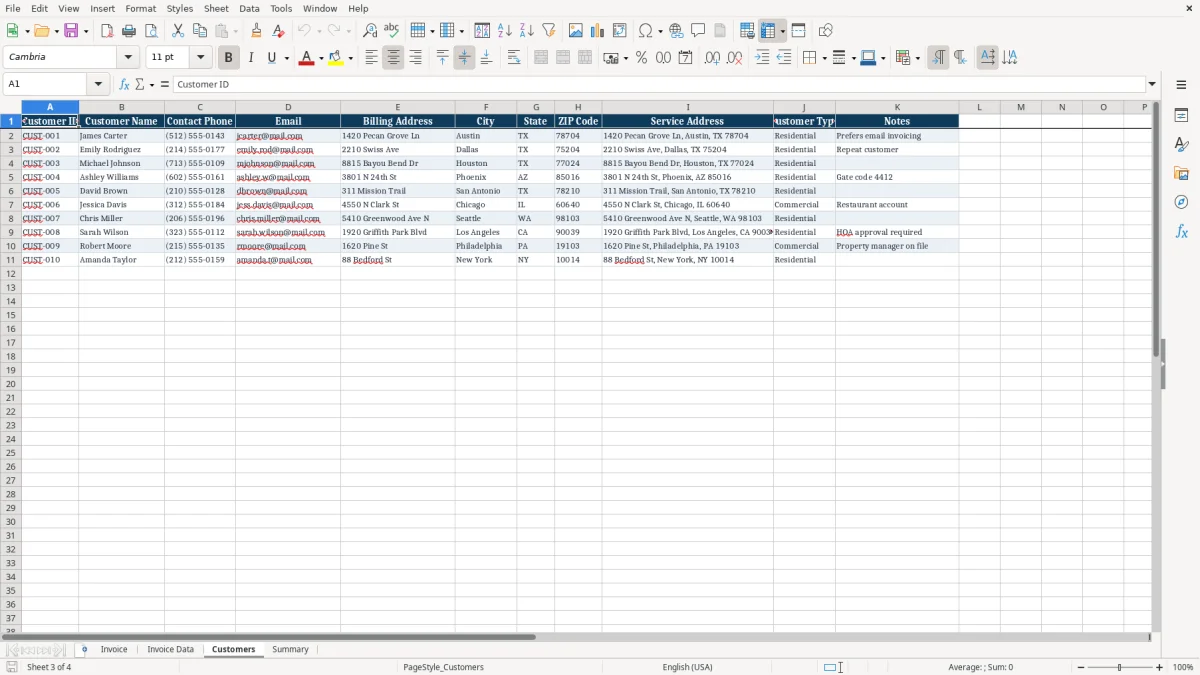This screenshot has height=675, width=1200.
Task: Open the Font Name dropdown
Action: click(128, 58)
